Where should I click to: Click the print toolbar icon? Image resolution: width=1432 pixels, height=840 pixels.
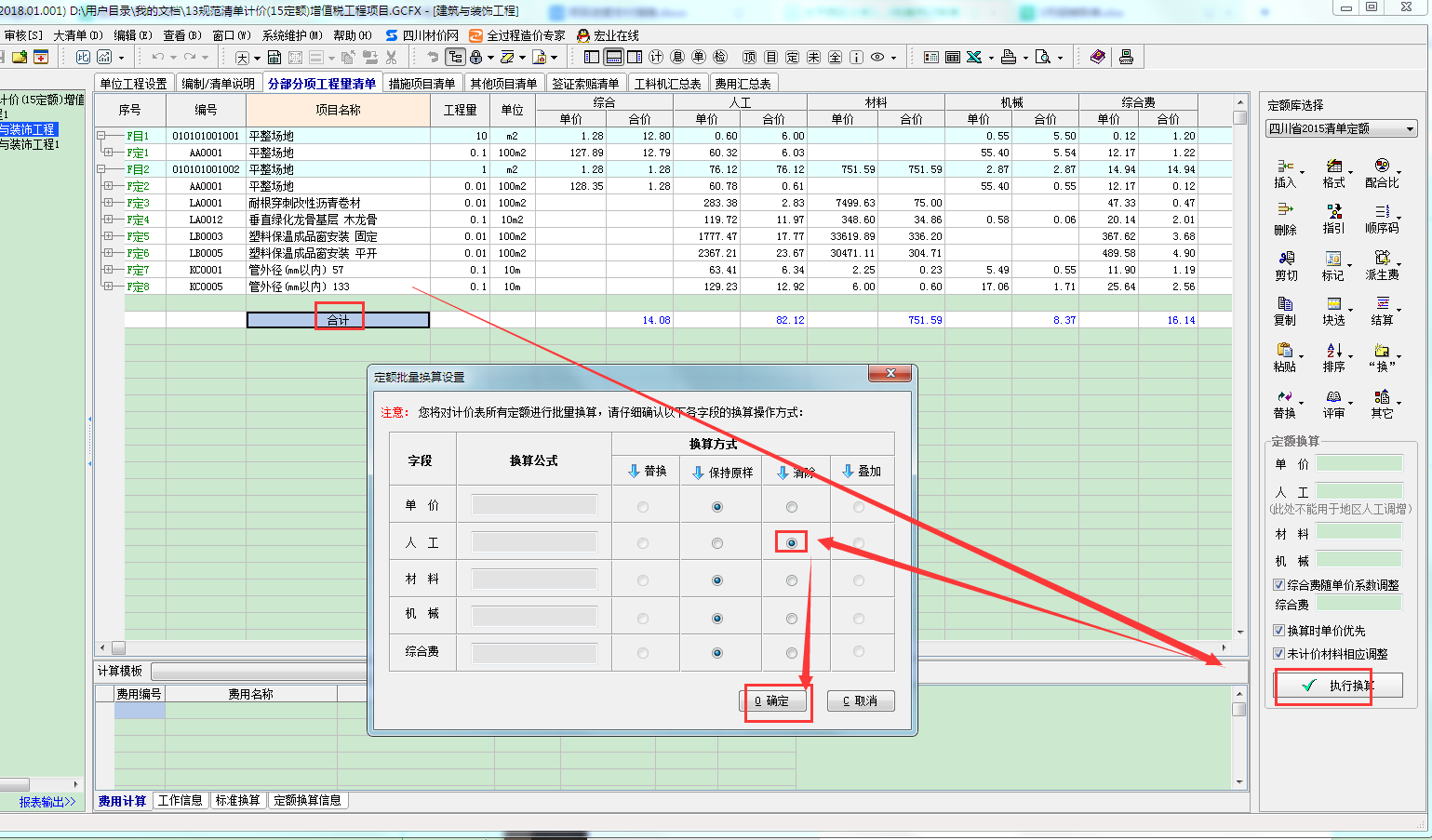[1009, 57]
